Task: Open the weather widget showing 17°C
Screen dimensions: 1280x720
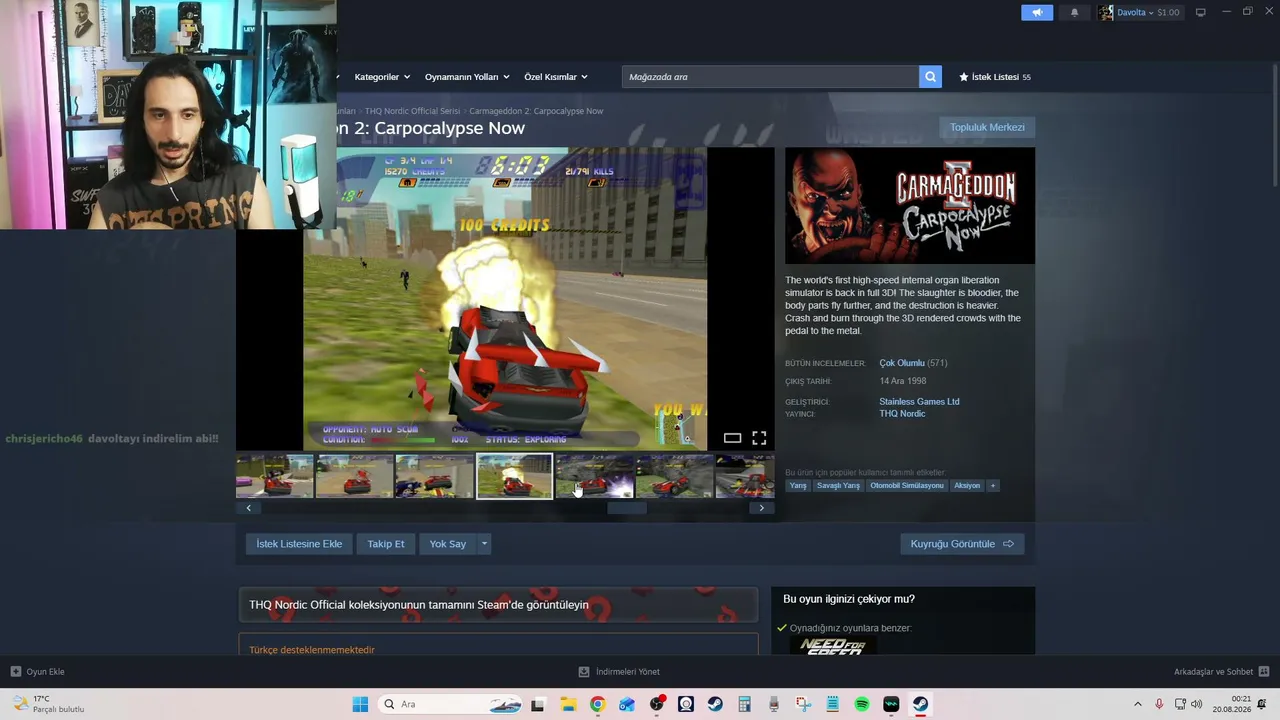Action: (x=48, y=704)
